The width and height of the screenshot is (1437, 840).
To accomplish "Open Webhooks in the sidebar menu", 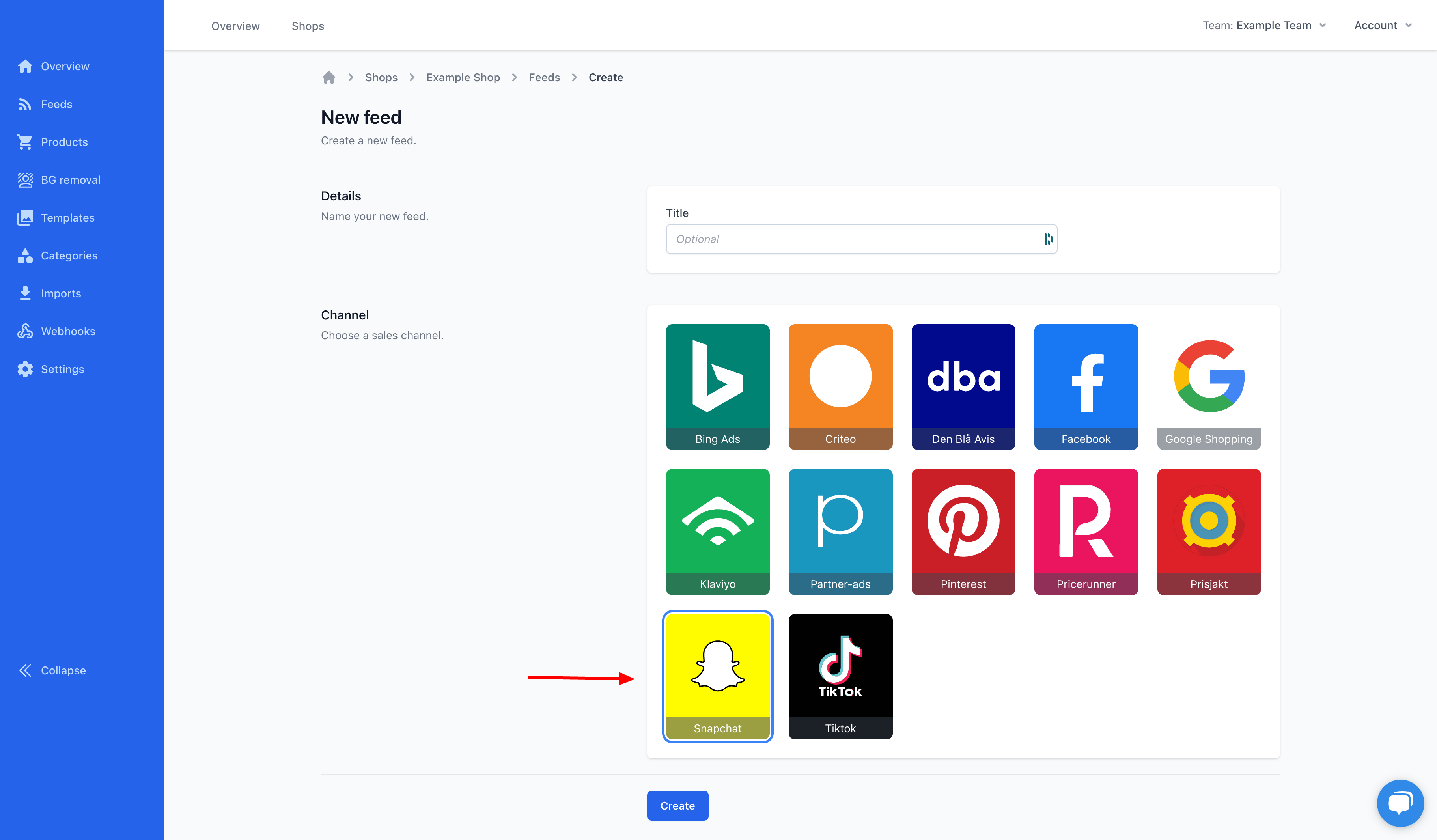I will pyautogui.click(x=68, y=331).
